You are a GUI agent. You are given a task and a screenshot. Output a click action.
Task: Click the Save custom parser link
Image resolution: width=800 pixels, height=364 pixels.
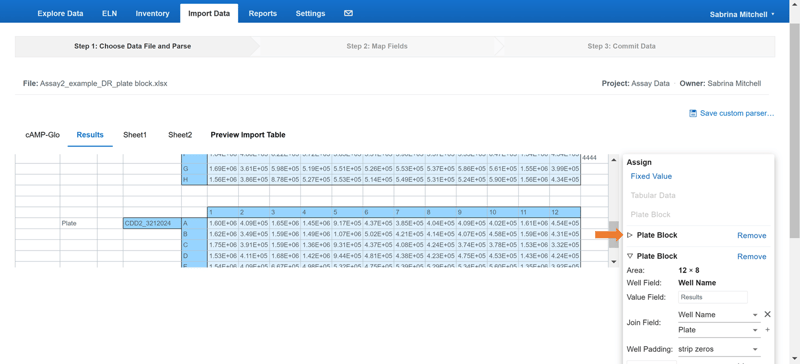point(737,113)
